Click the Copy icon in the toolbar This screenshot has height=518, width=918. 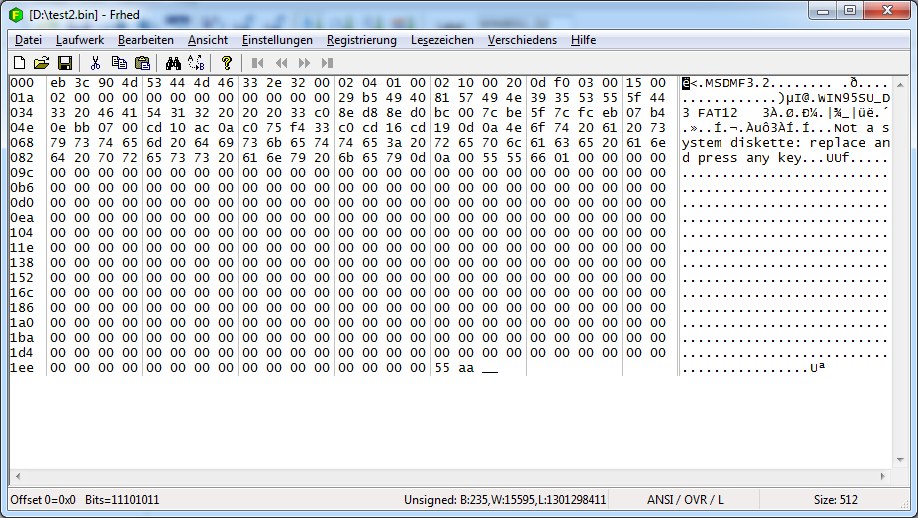[x=119, y=62]
